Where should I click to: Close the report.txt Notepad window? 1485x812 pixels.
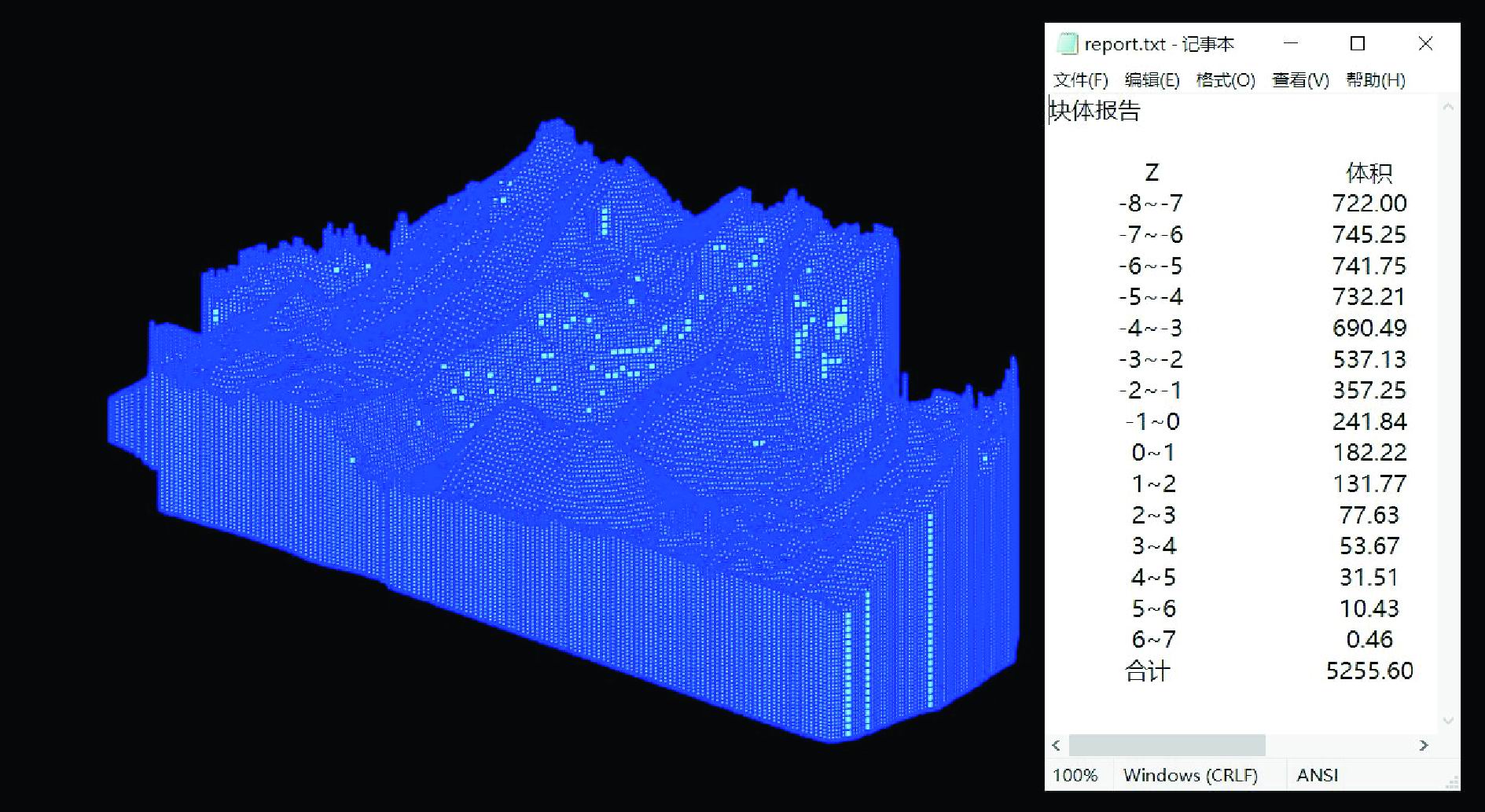pos(1425,44)
